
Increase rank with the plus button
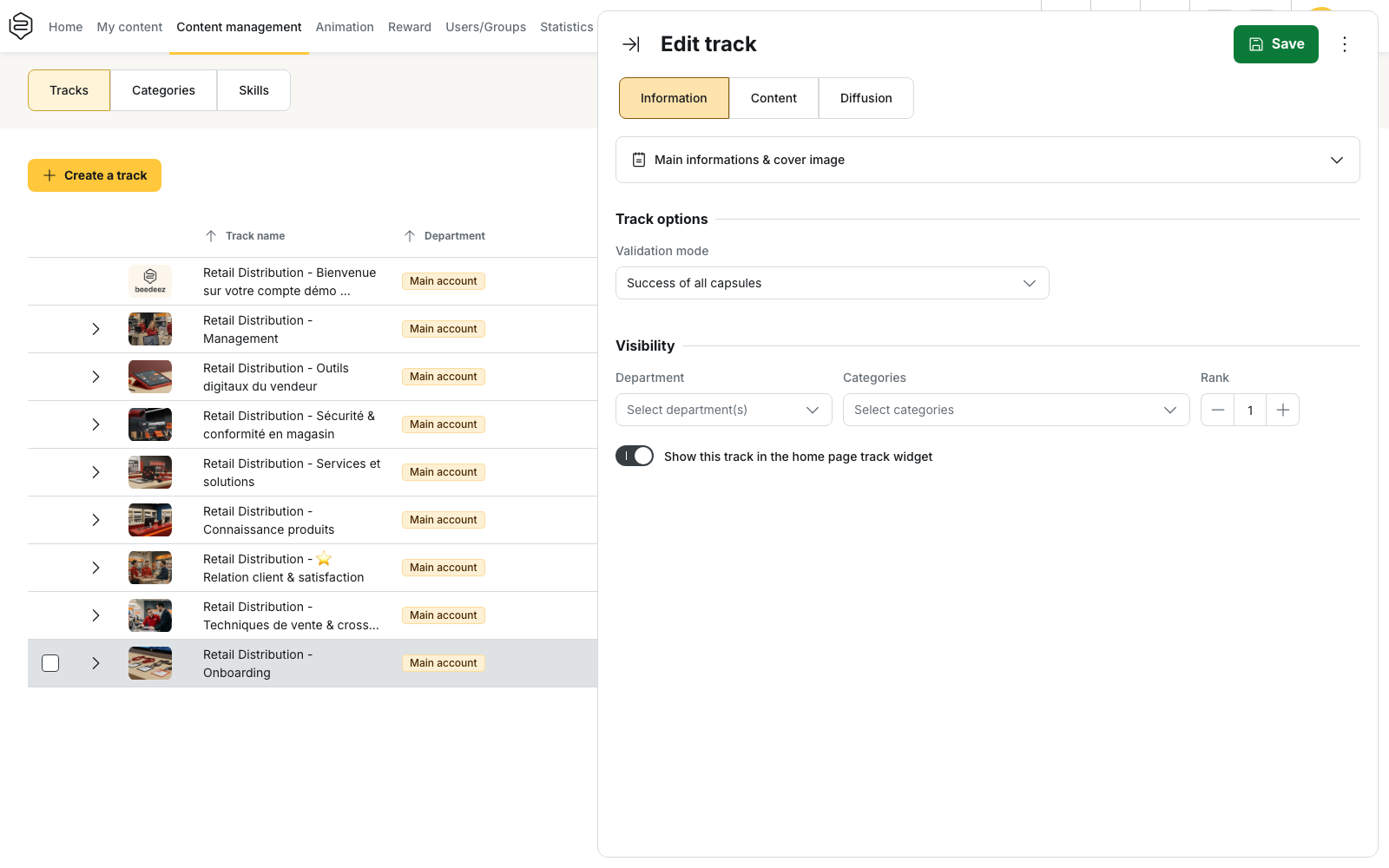click(1282, 410)
